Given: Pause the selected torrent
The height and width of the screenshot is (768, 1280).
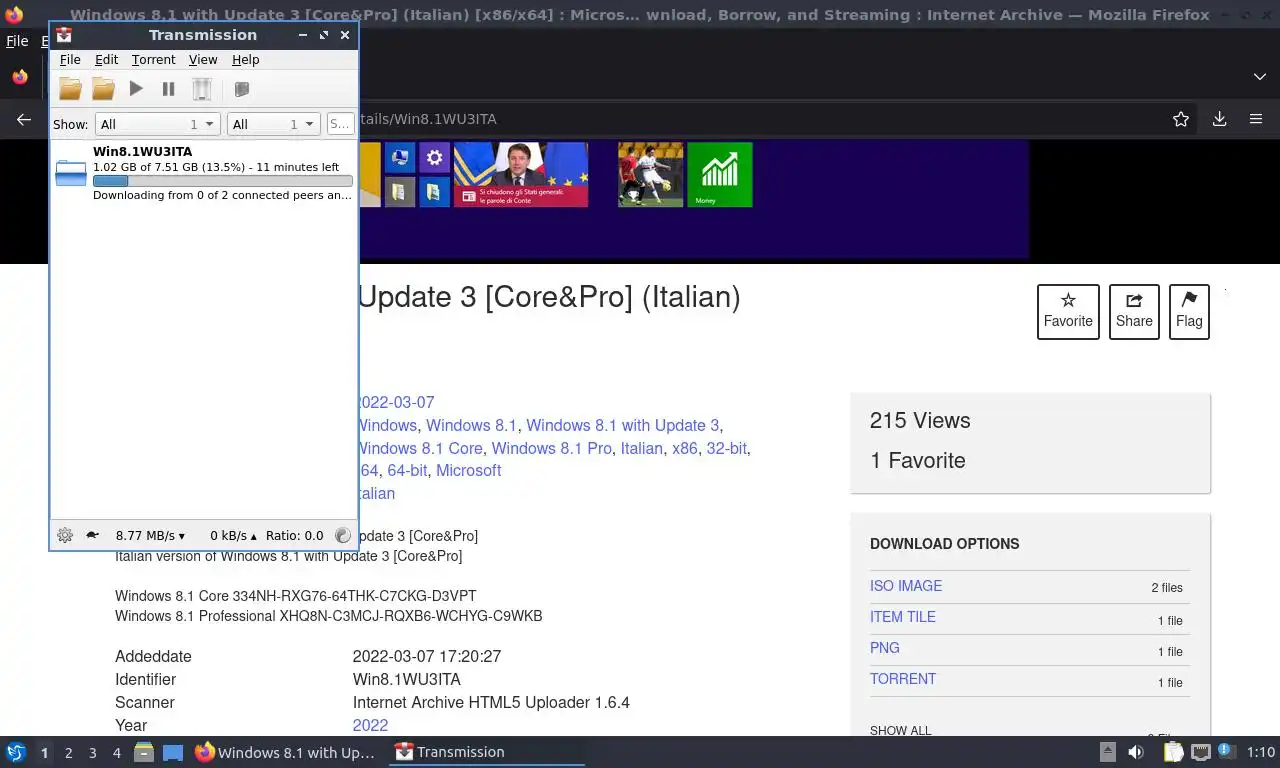Looking at the screenshot, I should 168,89.
